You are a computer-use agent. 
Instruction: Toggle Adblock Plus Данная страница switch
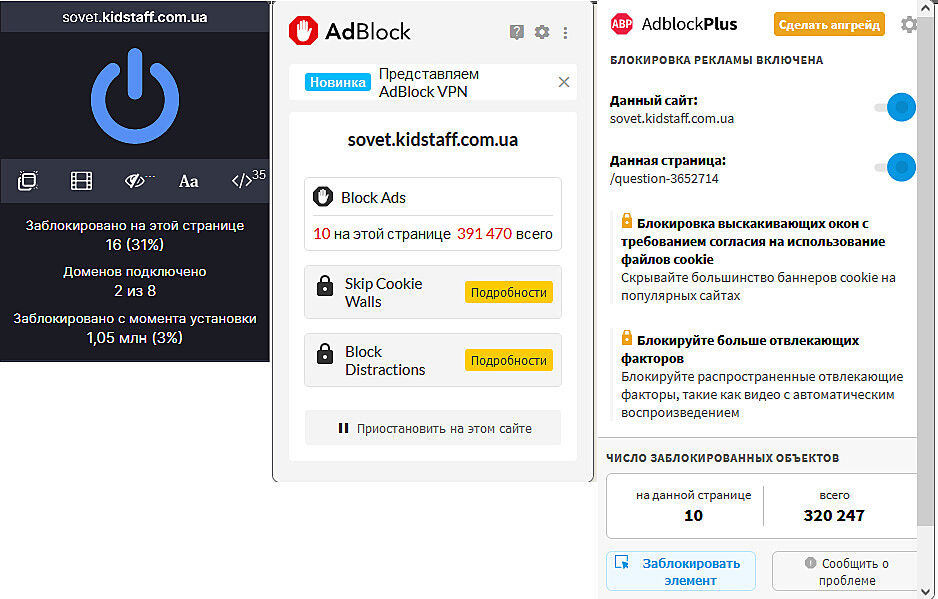coord(895,167)
